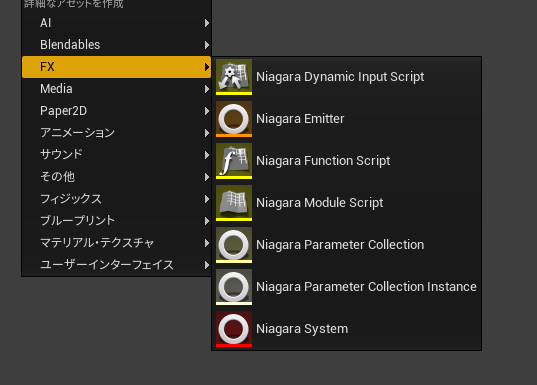
Task: Expand the アニメーション submenu arrow
Action: [x=207, y=133]
